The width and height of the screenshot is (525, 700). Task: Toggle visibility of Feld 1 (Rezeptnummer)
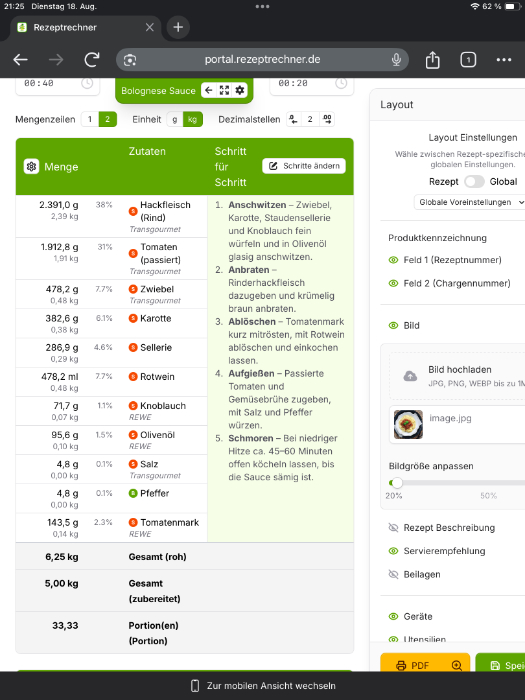click(393, 260)
